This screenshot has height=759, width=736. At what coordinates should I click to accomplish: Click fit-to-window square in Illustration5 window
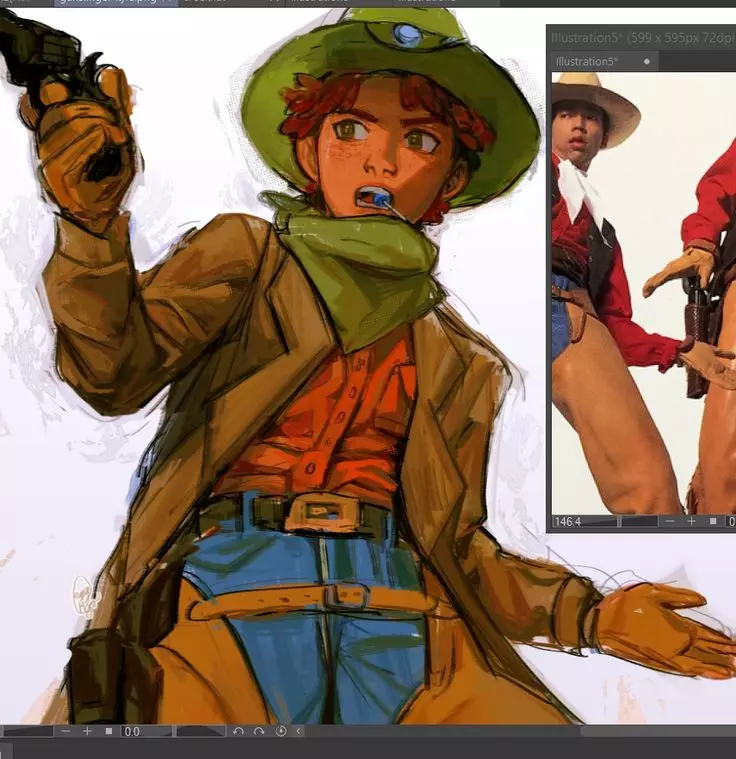pos(712,522)
